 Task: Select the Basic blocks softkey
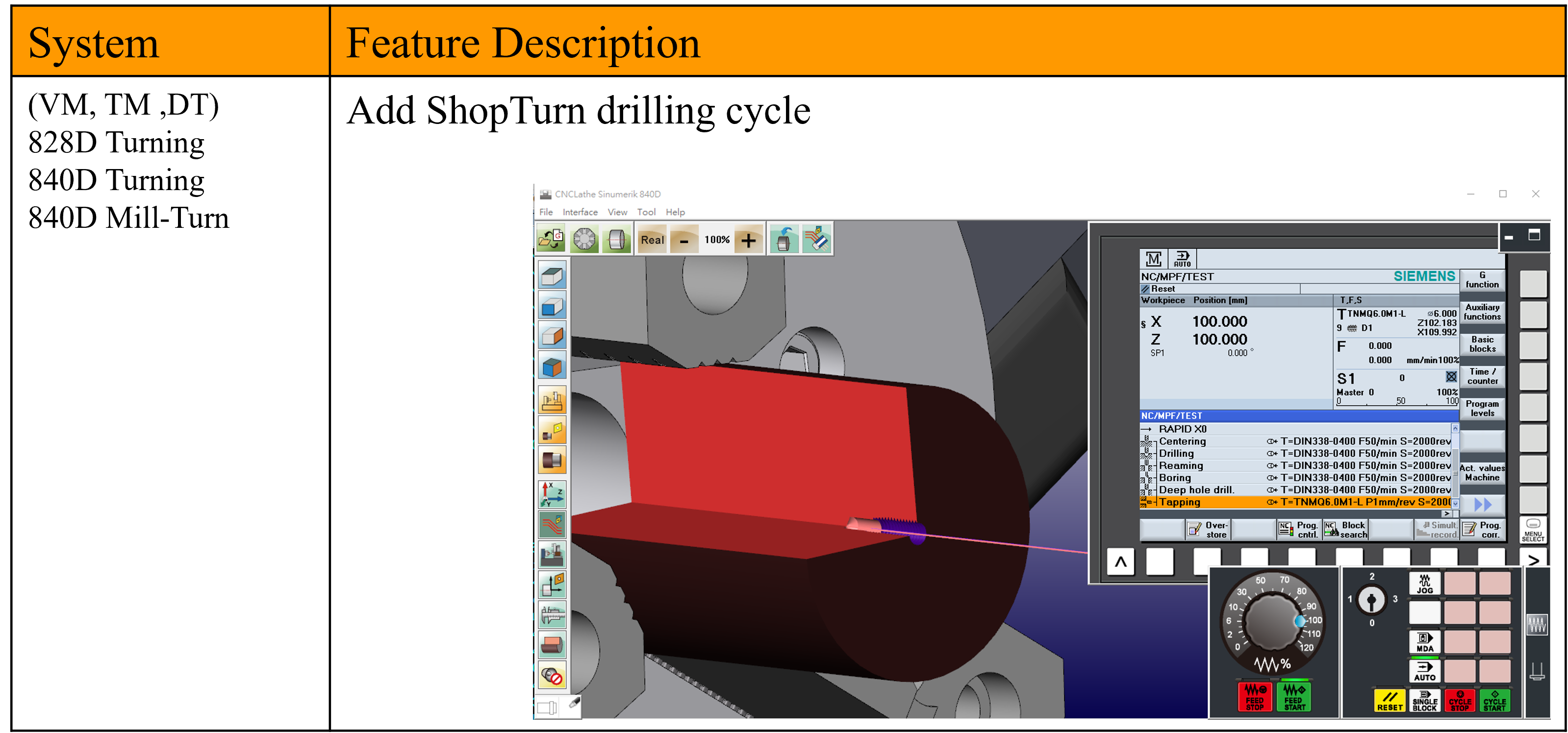coord(1482,344)
